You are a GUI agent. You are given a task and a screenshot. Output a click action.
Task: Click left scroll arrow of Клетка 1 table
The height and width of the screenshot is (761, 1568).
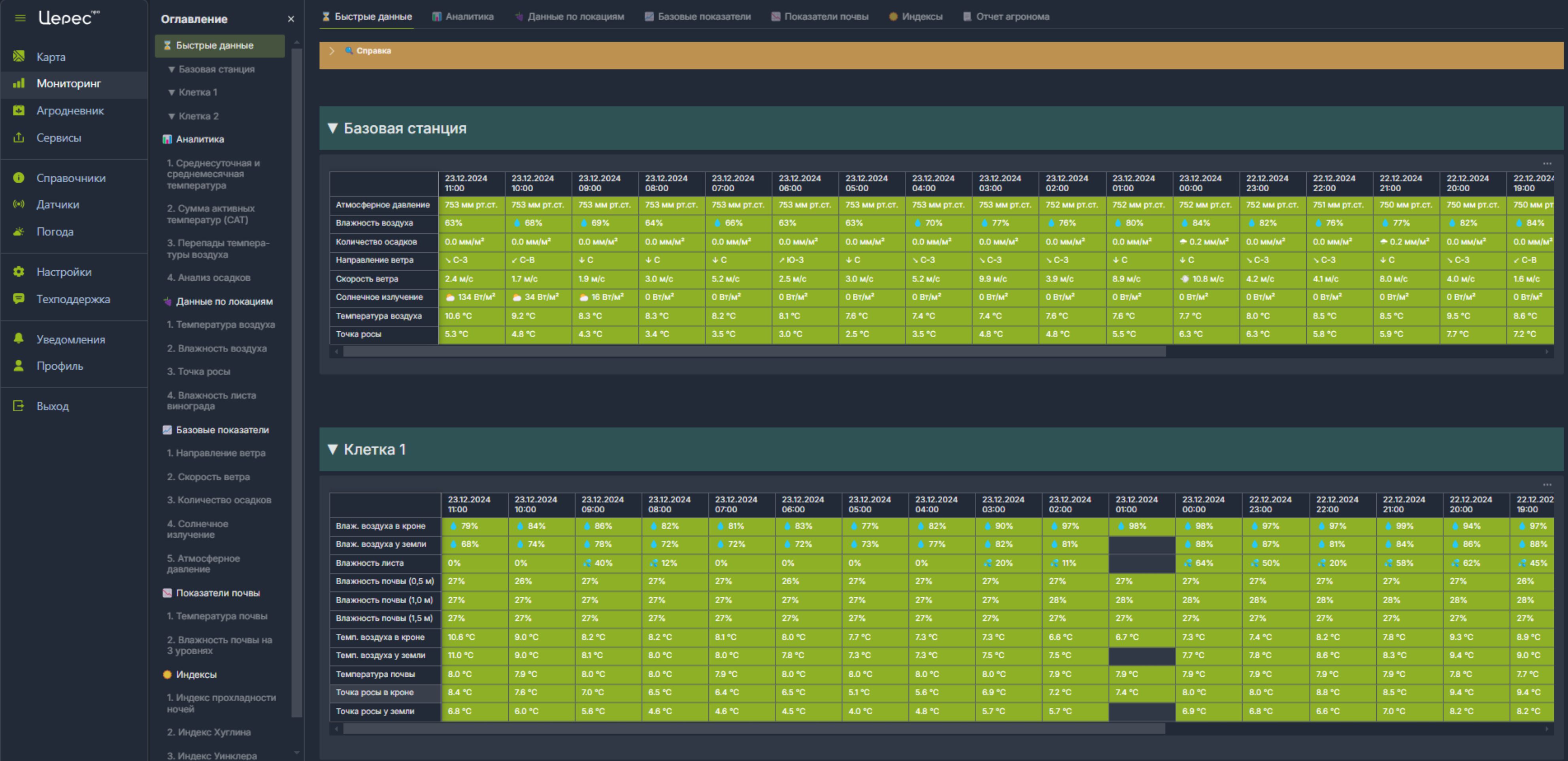tap(336, 728)
